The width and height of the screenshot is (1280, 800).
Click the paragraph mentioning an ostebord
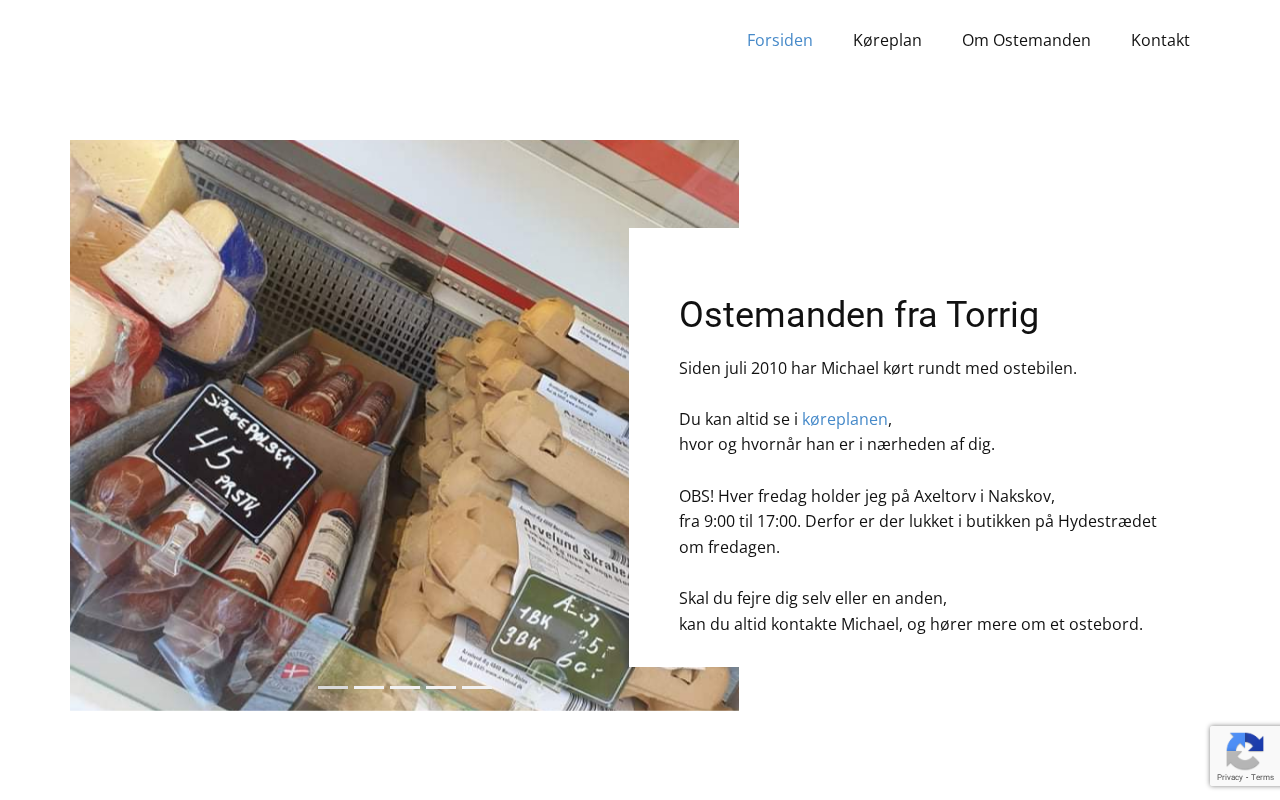click(x=911, y=611)
